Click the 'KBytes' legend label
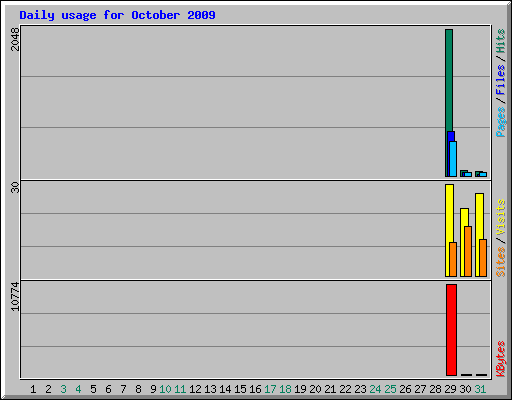 pyautogui.click(x=500, y=359)
